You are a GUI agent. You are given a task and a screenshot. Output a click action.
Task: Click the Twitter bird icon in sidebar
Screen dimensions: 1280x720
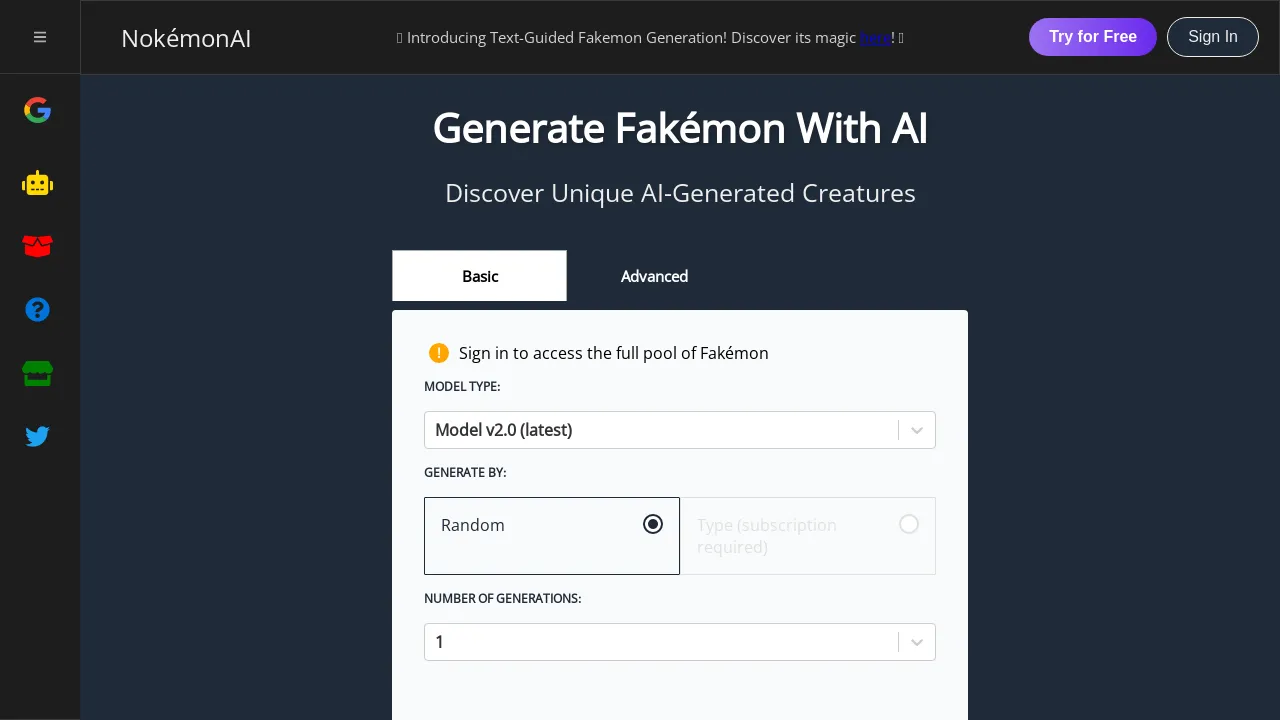point(37,436)
